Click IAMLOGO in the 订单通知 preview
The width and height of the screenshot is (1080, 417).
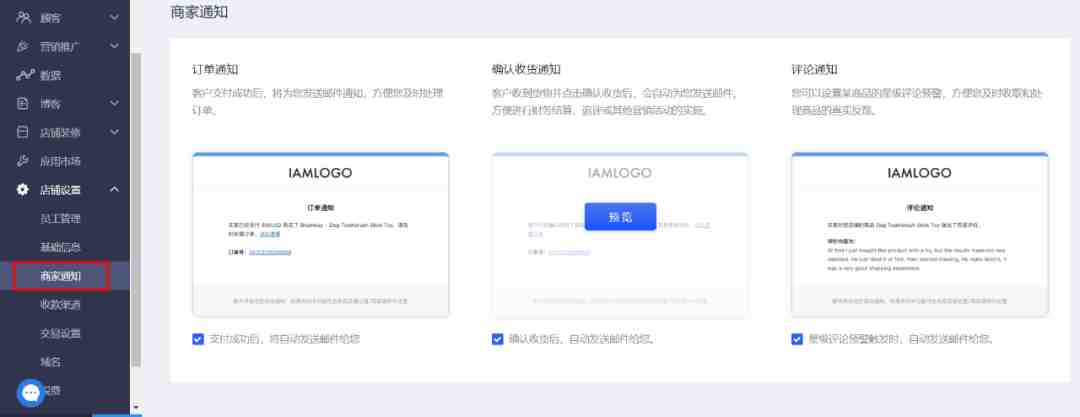(x=320, y=173)
